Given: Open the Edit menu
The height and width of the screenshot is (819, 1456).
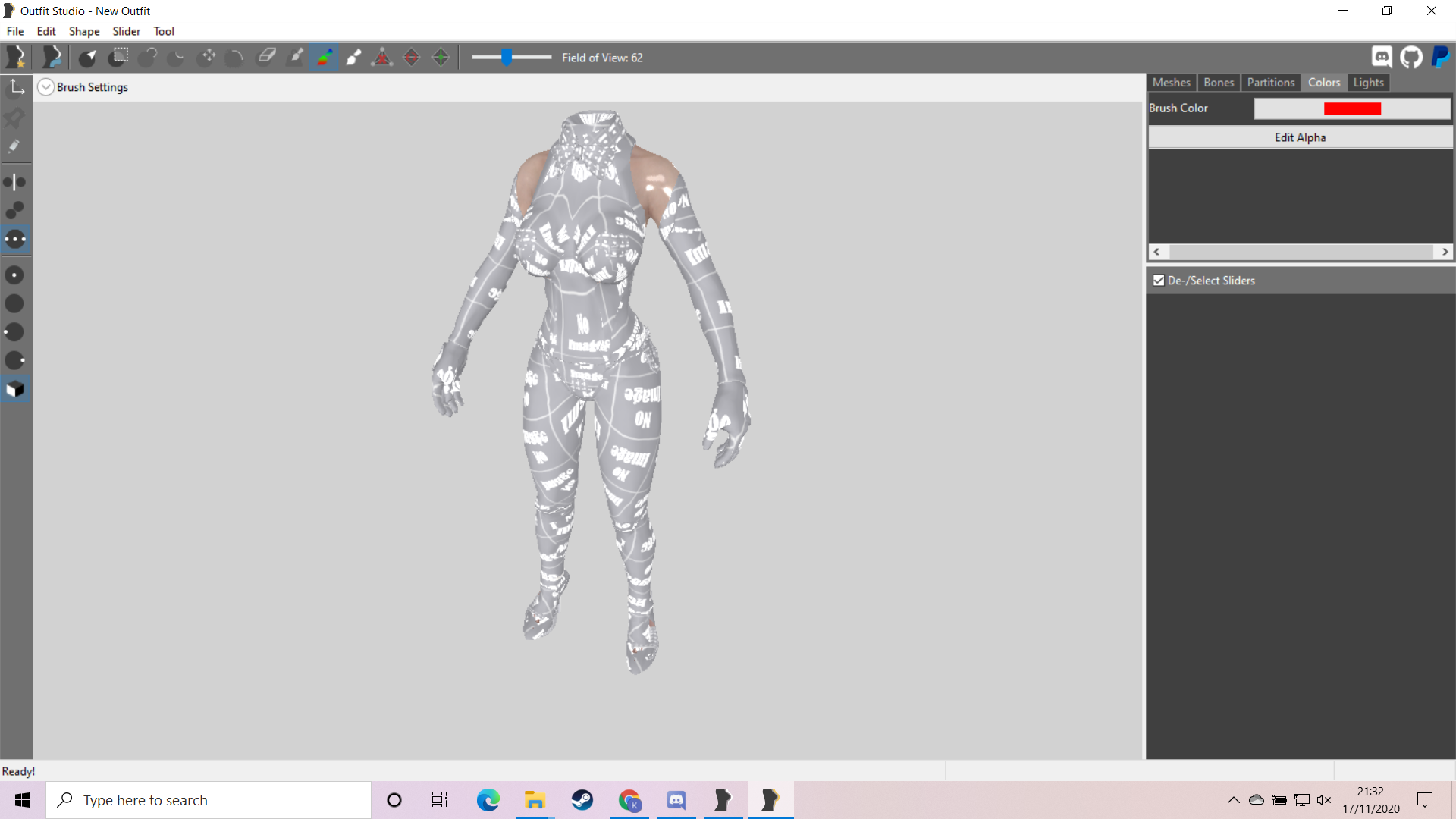Looking at the screenshot, I should click(x=46, y=31).
